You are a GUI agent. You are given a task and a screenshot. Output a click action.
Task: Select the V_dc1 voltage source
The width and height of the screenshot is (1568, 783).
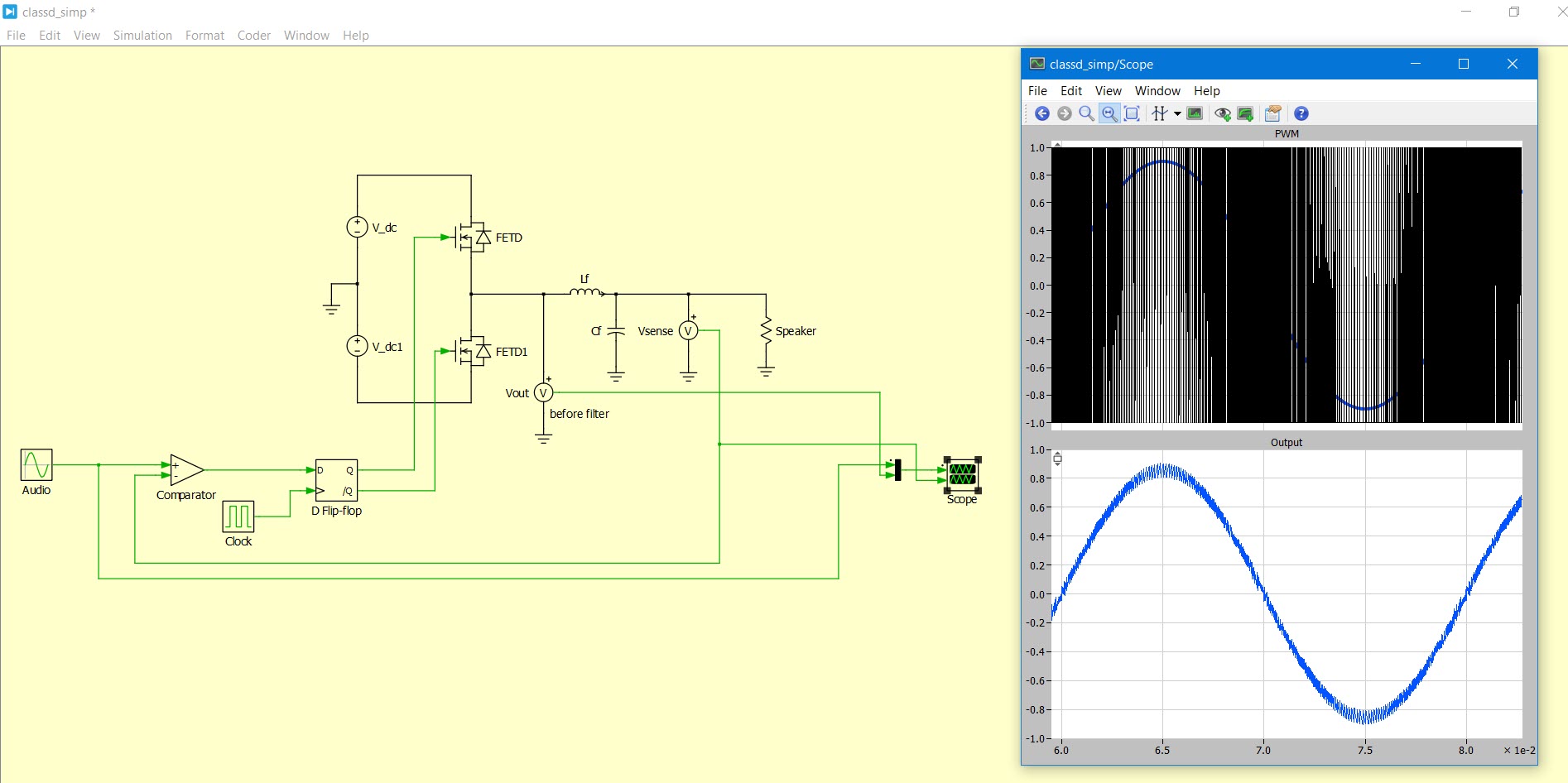[x=357, y=346]
